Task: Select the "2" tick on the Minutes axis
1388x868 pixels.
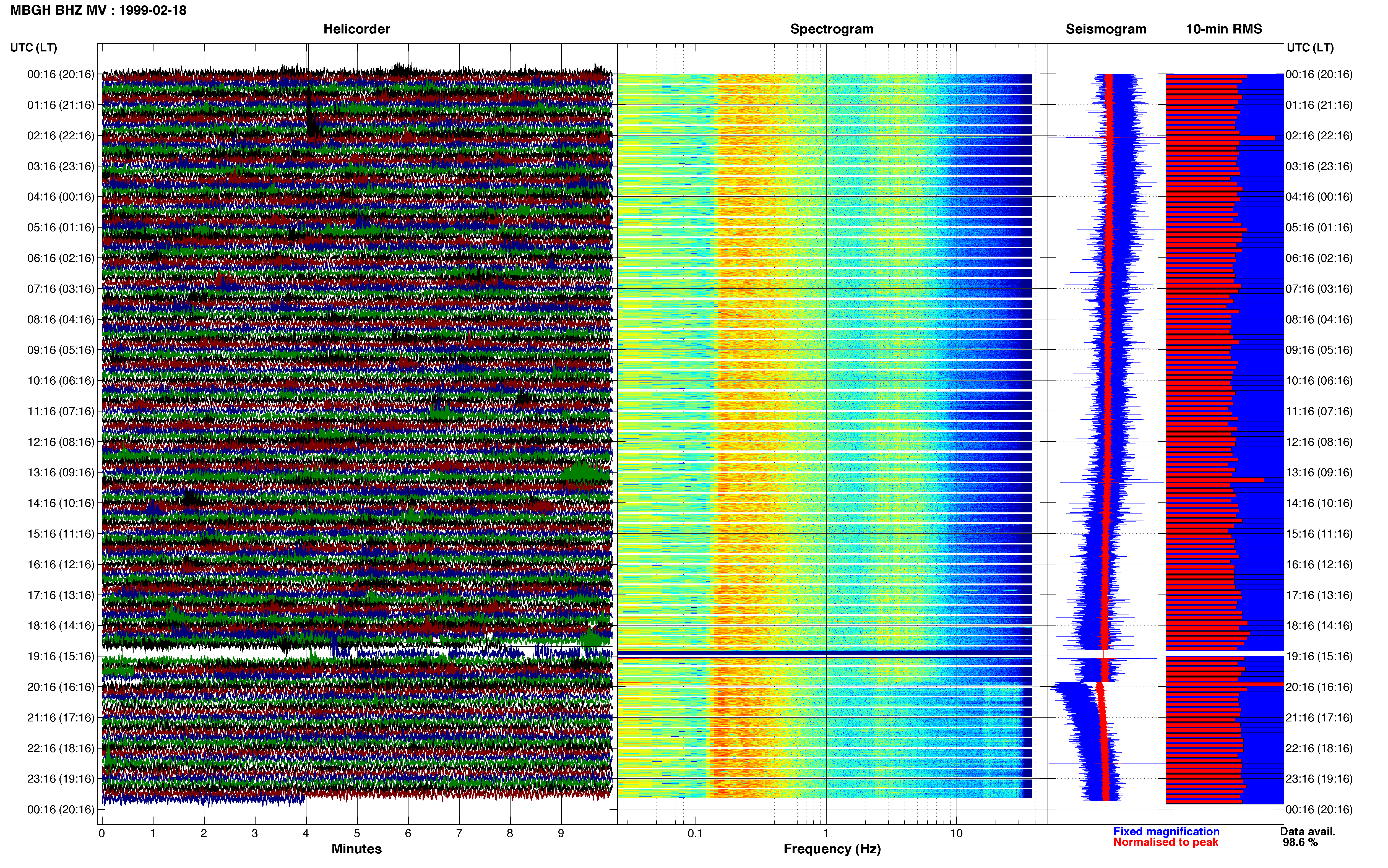Action: click(x=204, y=833)
